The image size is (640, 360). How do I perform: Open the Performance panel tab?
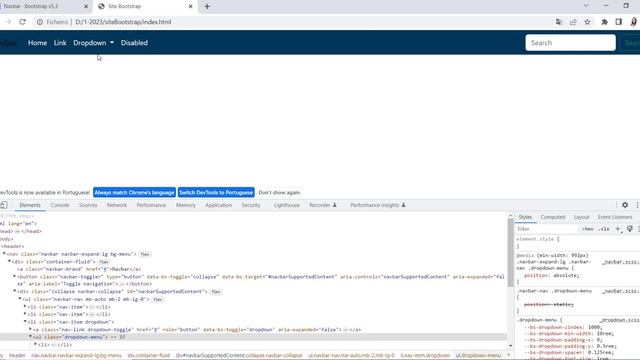[151, 205]
